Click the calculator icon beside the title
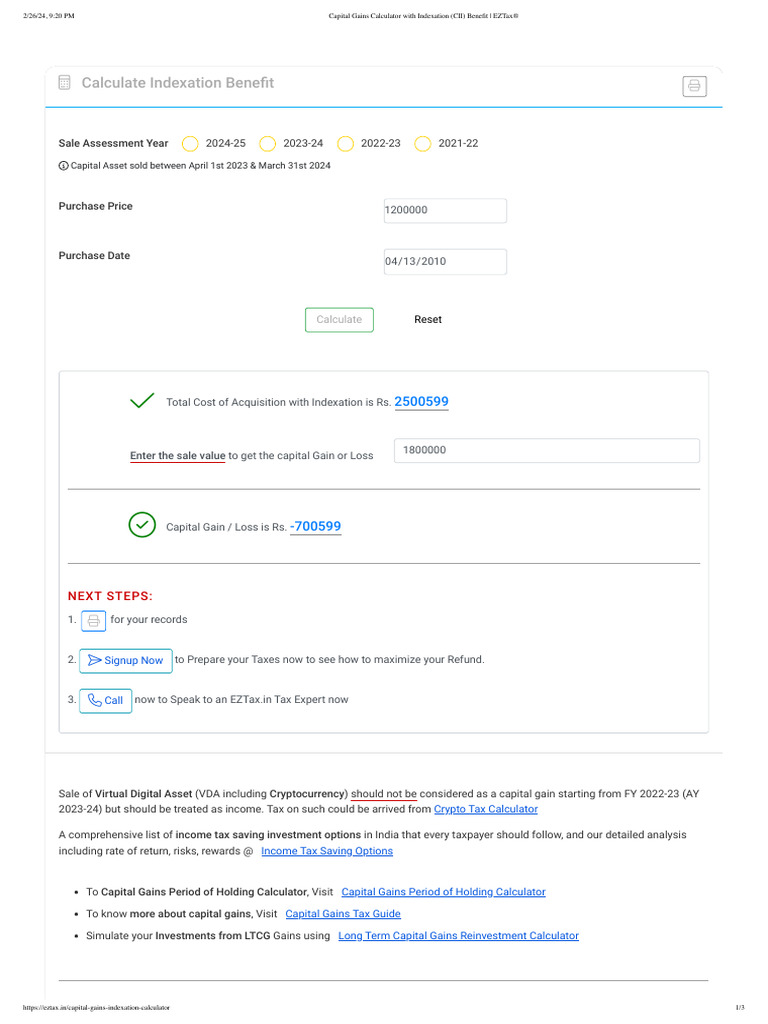Screen dimensions: 768x1024 click(x=64, y=82)
